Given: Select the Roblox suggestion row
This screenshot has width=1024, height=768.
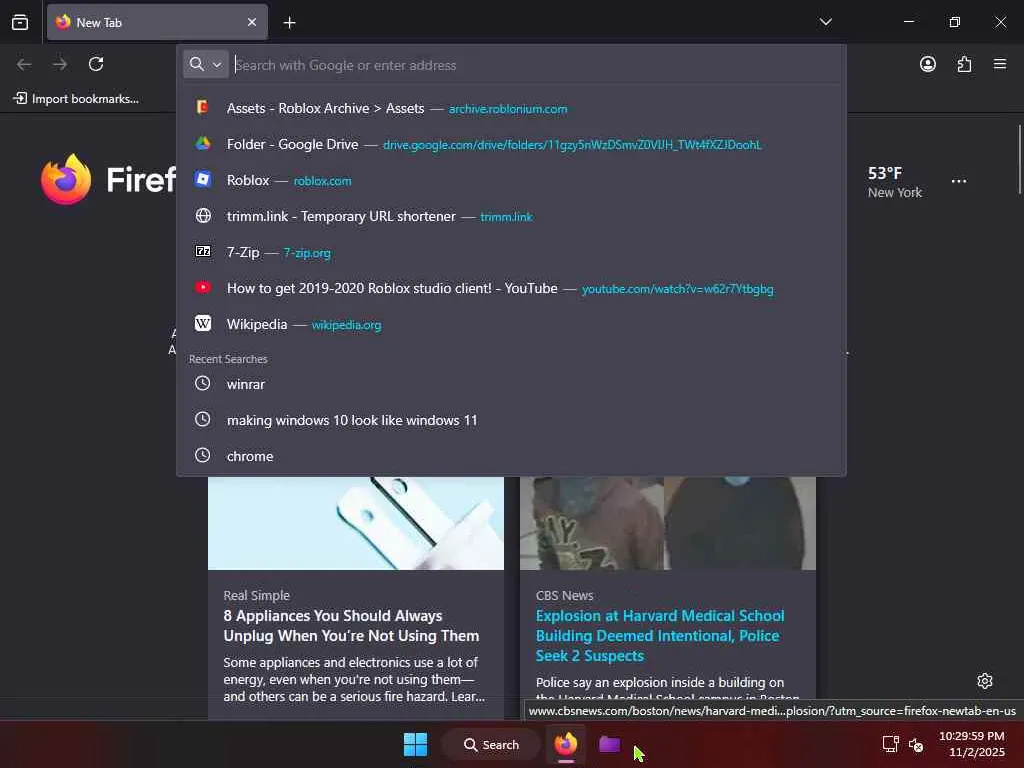Looking at the screenshot, I should point(511,180).
